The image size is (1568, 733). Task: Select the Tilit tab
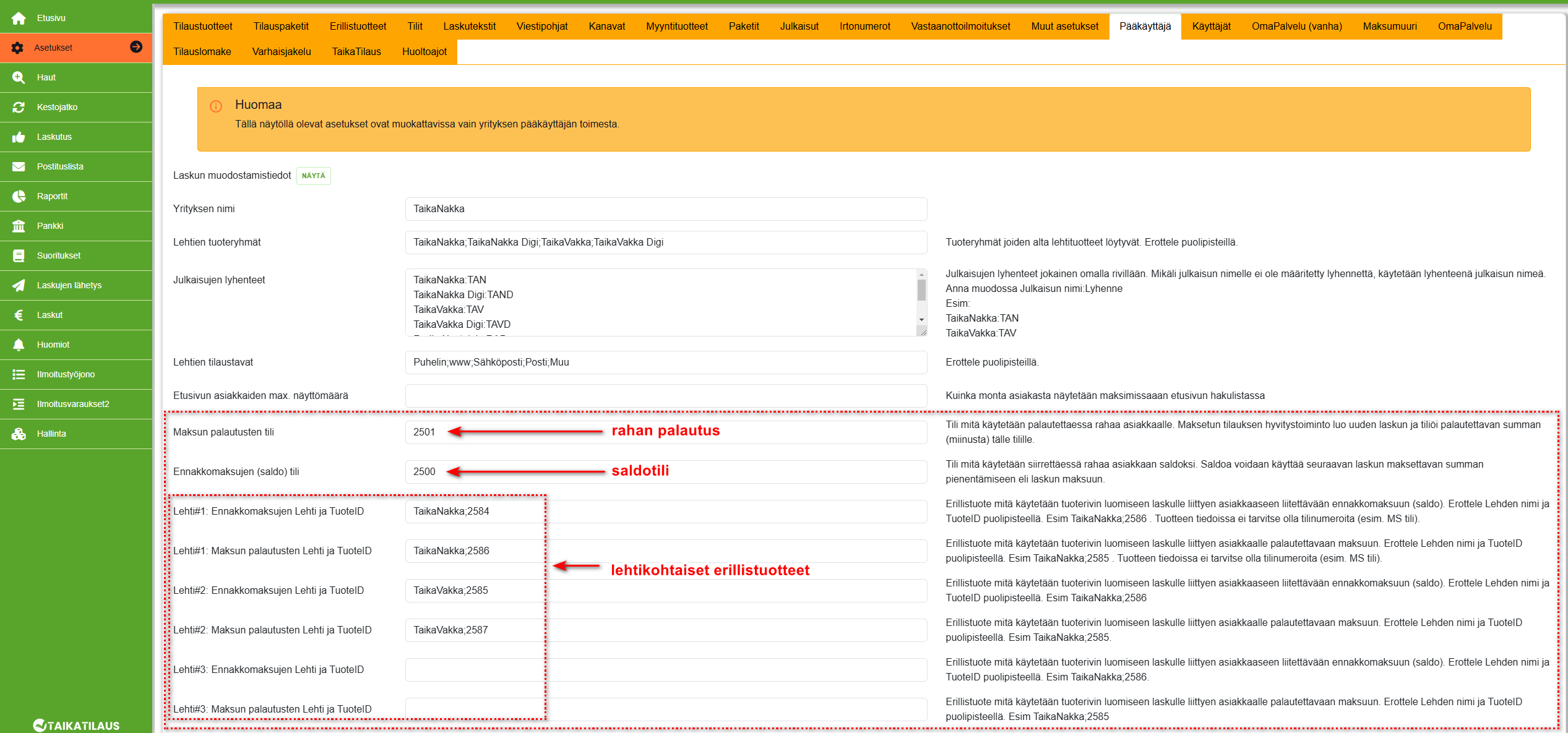tap(415, 26)
